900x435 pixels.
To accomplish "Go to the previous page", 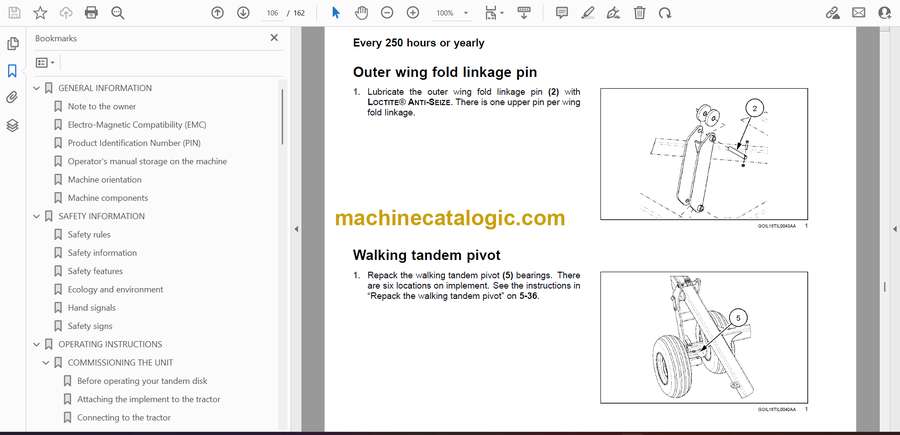I will coord(217,13).
